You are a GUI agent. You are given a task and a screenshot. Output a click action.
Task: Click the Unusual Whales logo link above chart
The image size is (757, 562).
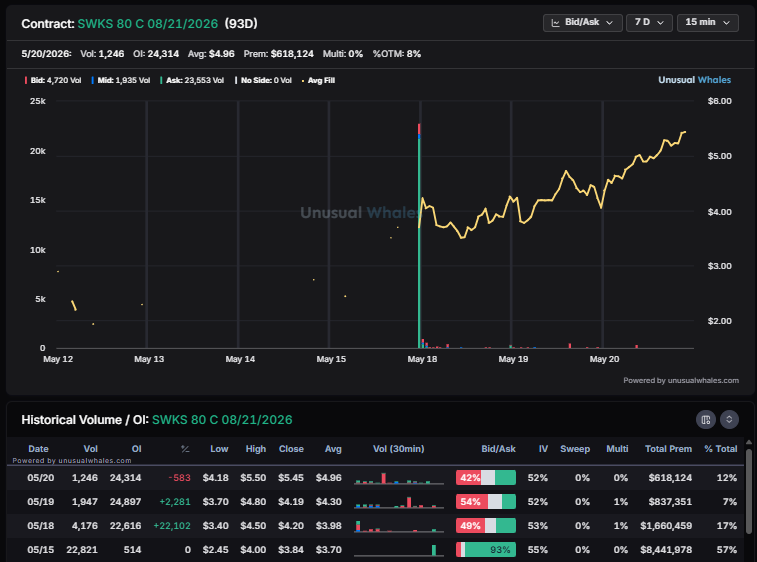click(x=694, y=80)
